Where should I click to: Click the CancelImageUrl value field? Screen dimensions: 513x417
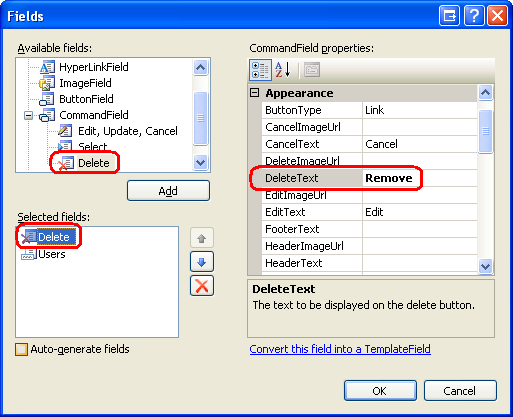419,127
